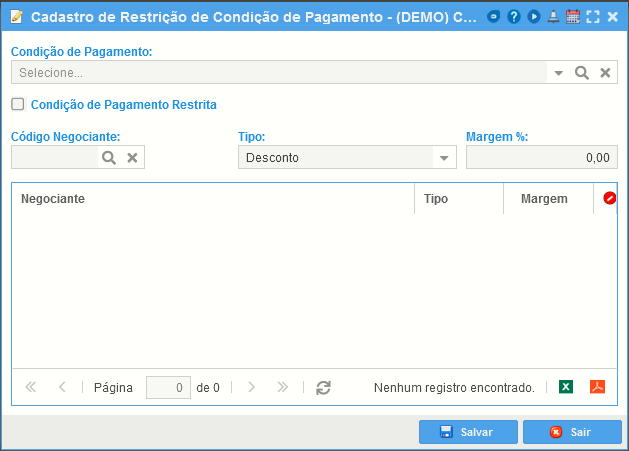Viewport: 629px width, 451px height.
Task: Enable Condição de Pagamento Restrita checkbox
Action: [x=18, y=104]
